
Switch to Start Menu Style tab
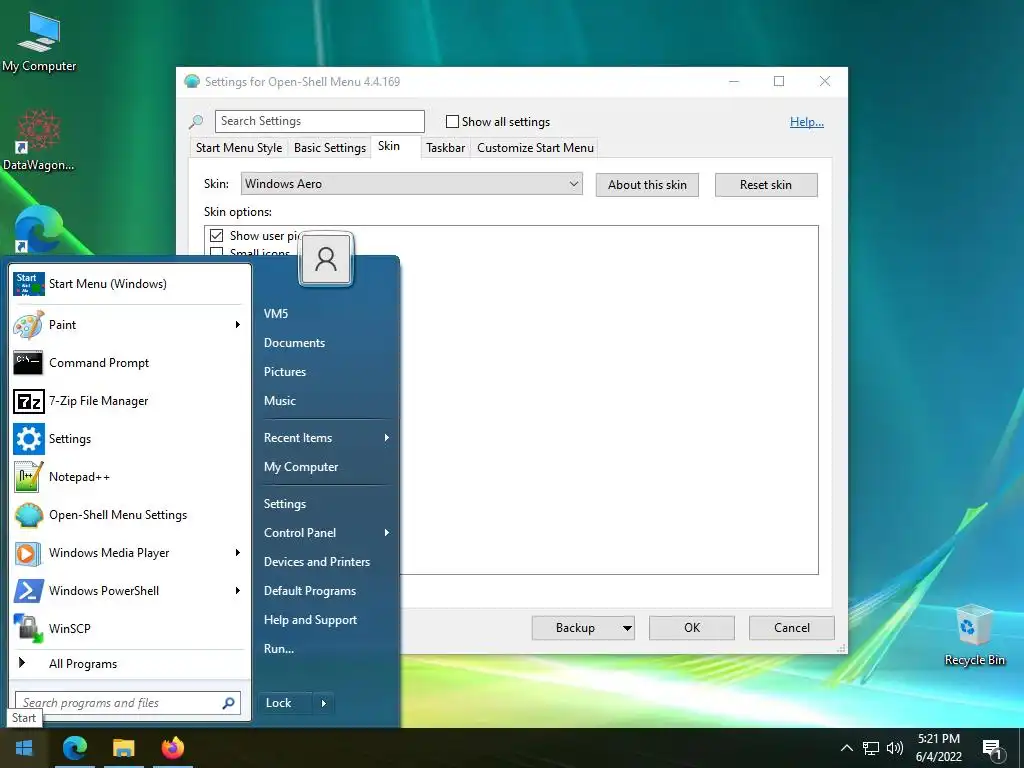click(239, 148)
